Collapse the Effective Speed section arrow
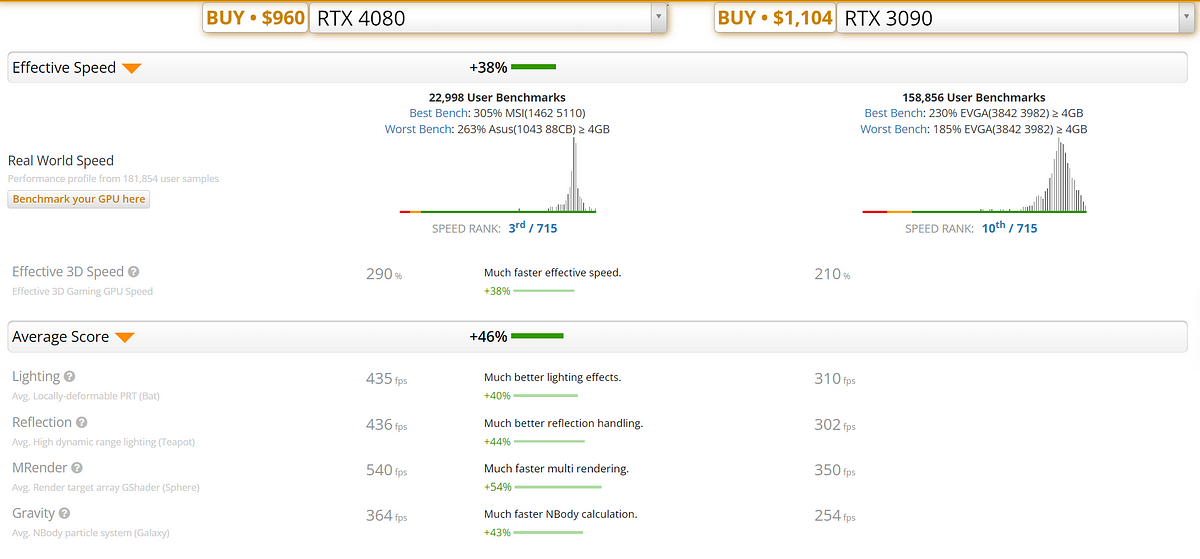Viewport: 1200px width, 559px height. click(132, 68)
